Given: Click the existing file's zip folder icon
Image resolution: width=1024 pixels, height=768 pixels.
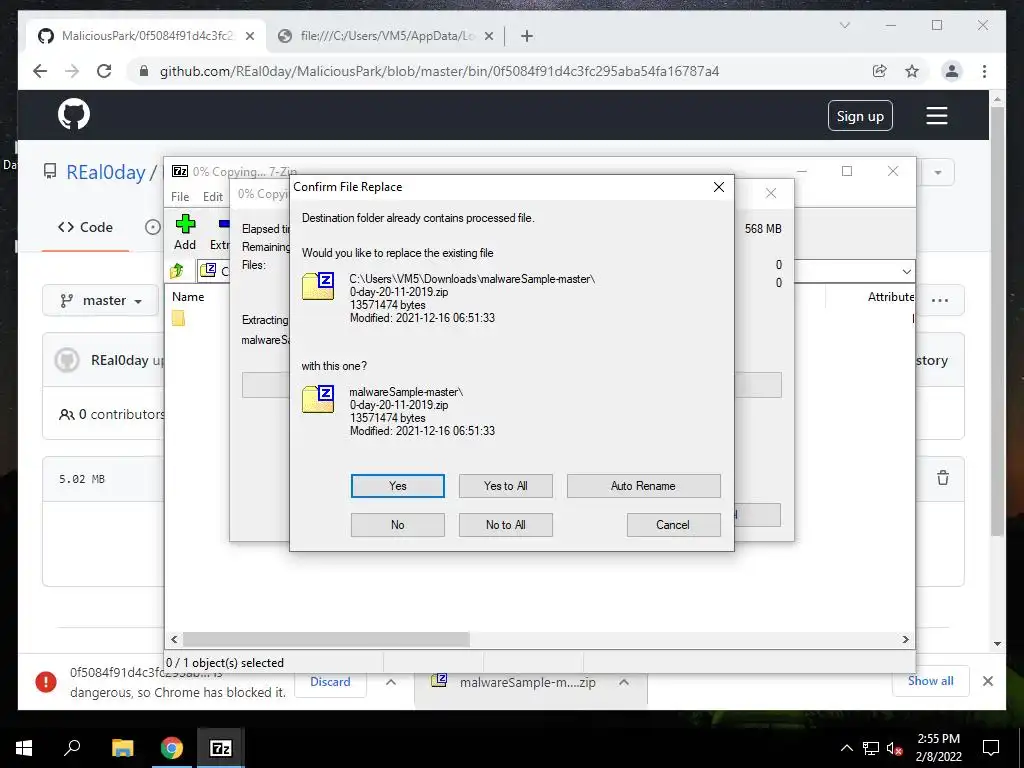Looking at the screenshot, I should [318, 286].
